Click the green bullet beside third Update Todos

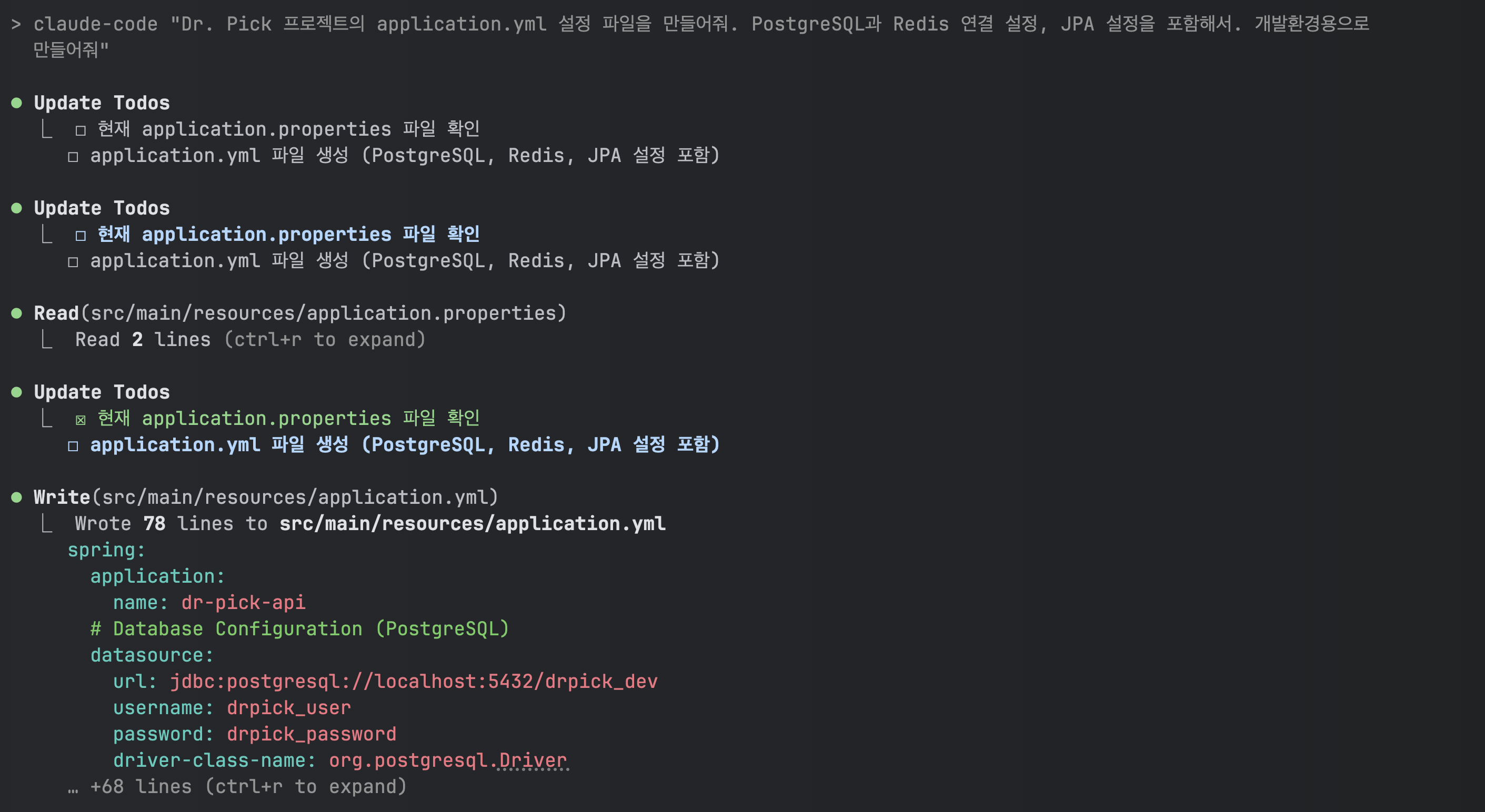pyautogui.click(x=17, y=392)
